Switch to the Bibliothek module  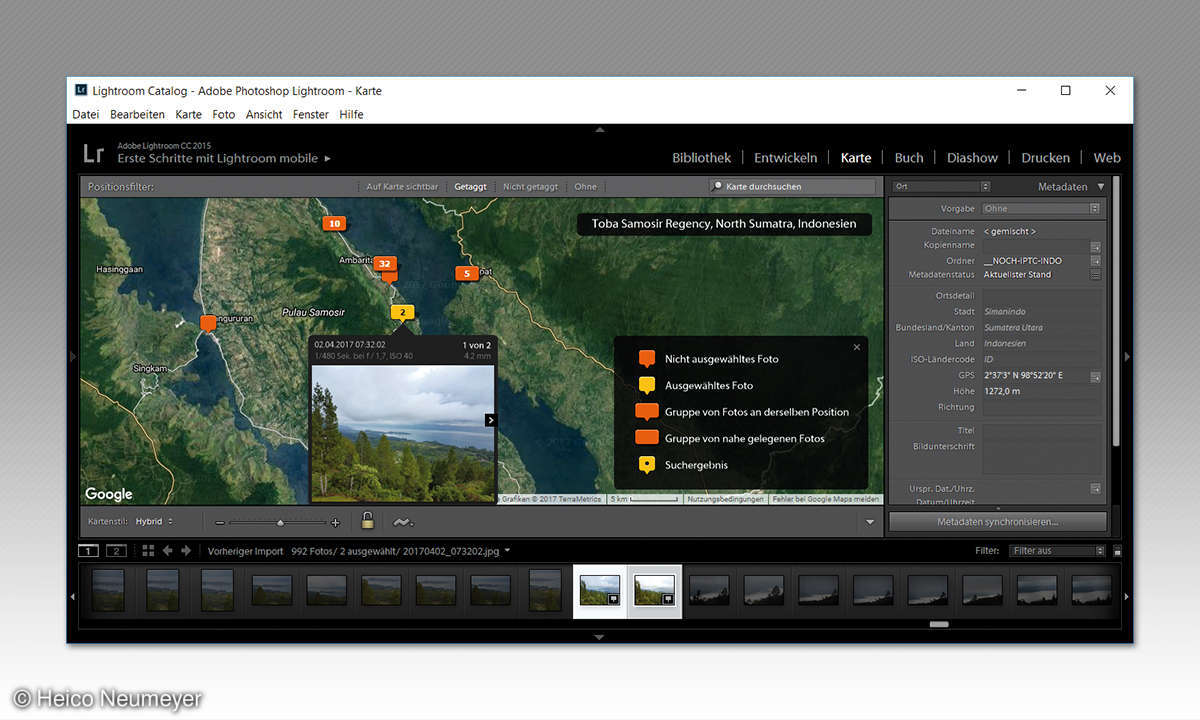click(701, 158)
